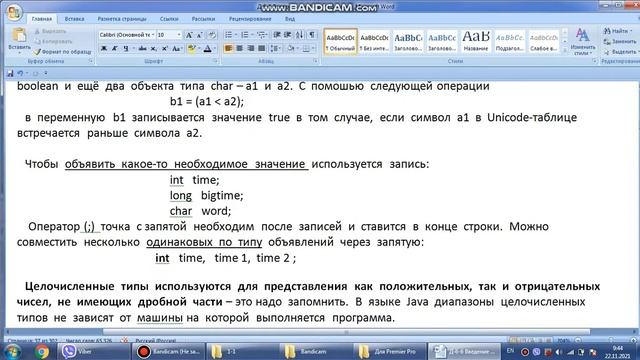The height and width of the screenshot is (360, 640).
Task: Open the Change Case (Aa) dropdown
Action: (x=177, y=49)
